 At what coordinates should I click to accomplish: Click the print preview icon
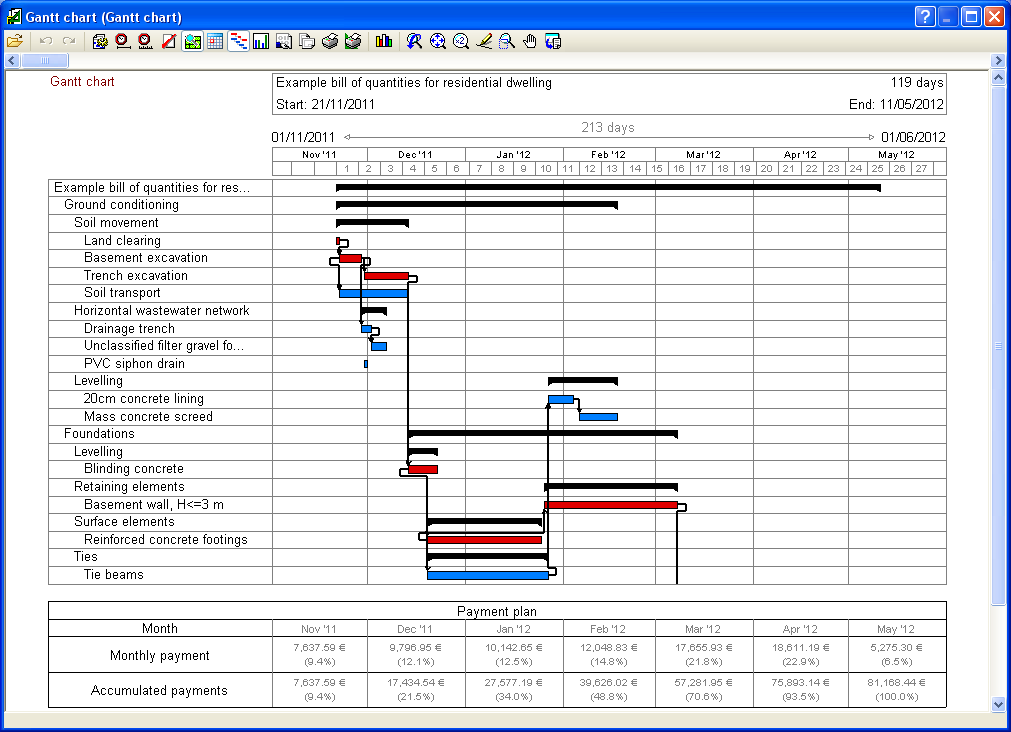(284, 41)
